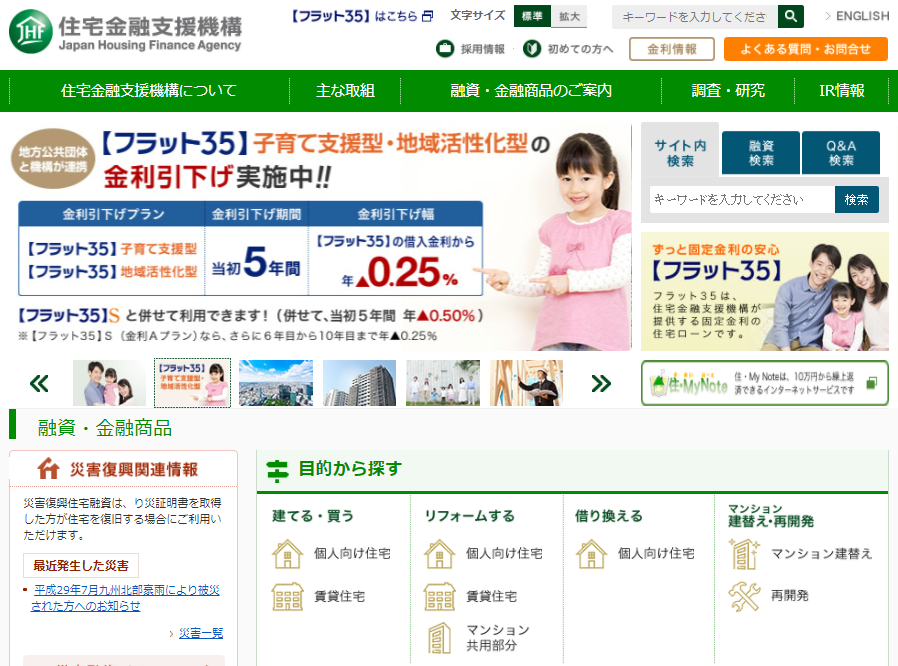Click the マンション建替え text link
Image resolution: width=898 pixels, height=666 pixels.
821,554
